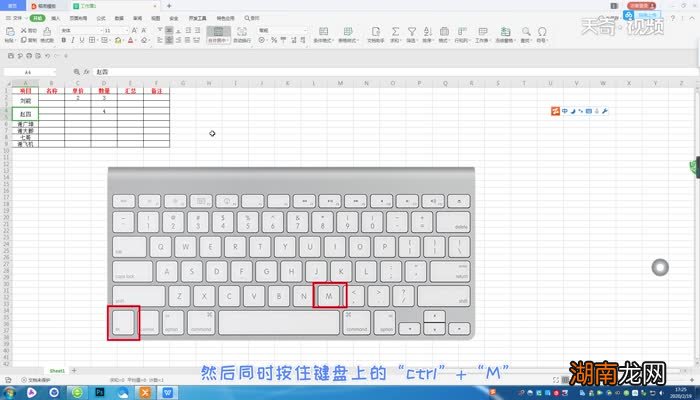Open the Find (查找) magnifier tool
The image size is (700, 400).
[526, 31]
